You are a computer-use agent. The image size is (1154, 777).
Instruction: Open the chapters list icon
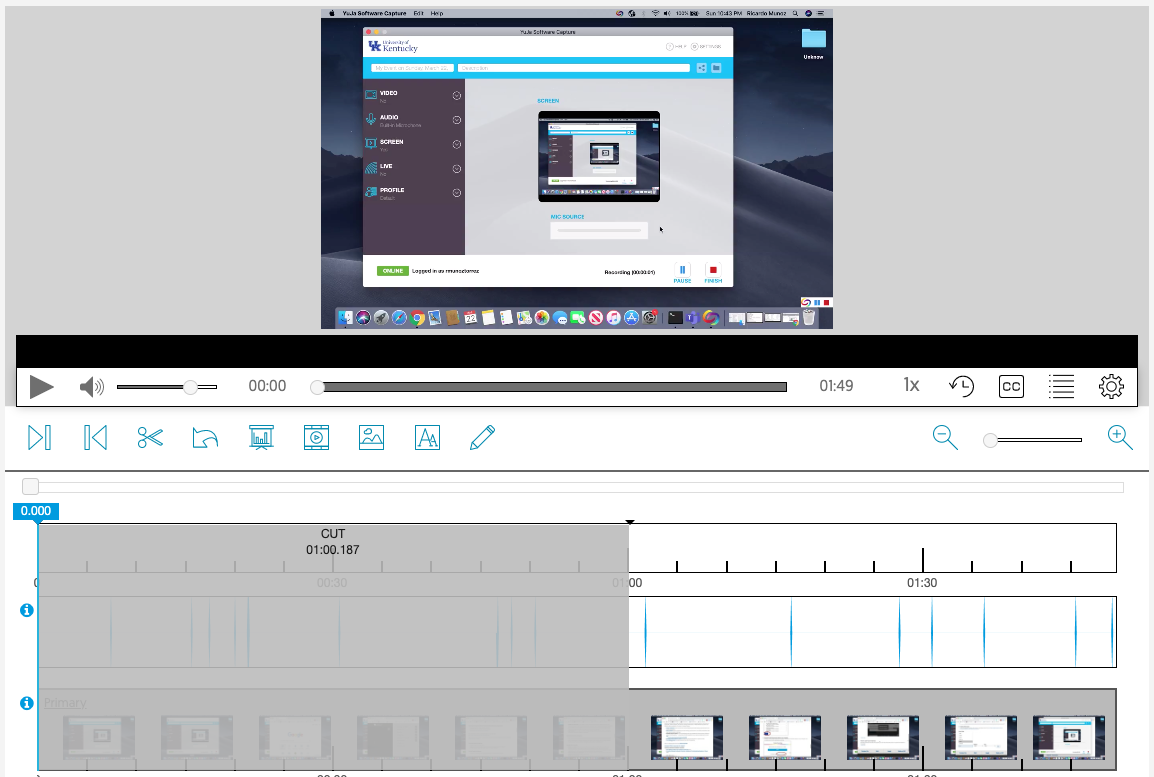(x=1061, y=386)
